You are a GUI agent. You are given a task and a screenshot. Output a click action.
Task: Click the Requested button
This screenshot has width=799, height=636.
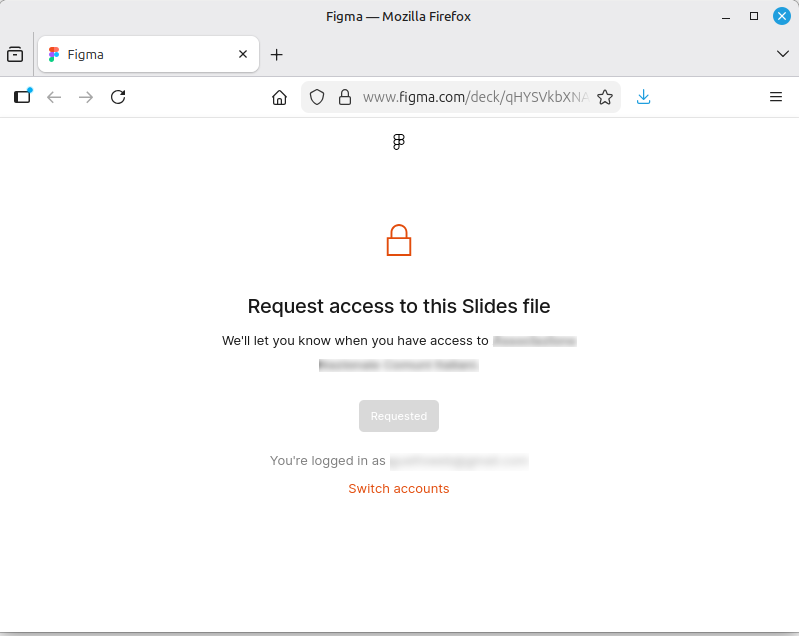(399, 416)
